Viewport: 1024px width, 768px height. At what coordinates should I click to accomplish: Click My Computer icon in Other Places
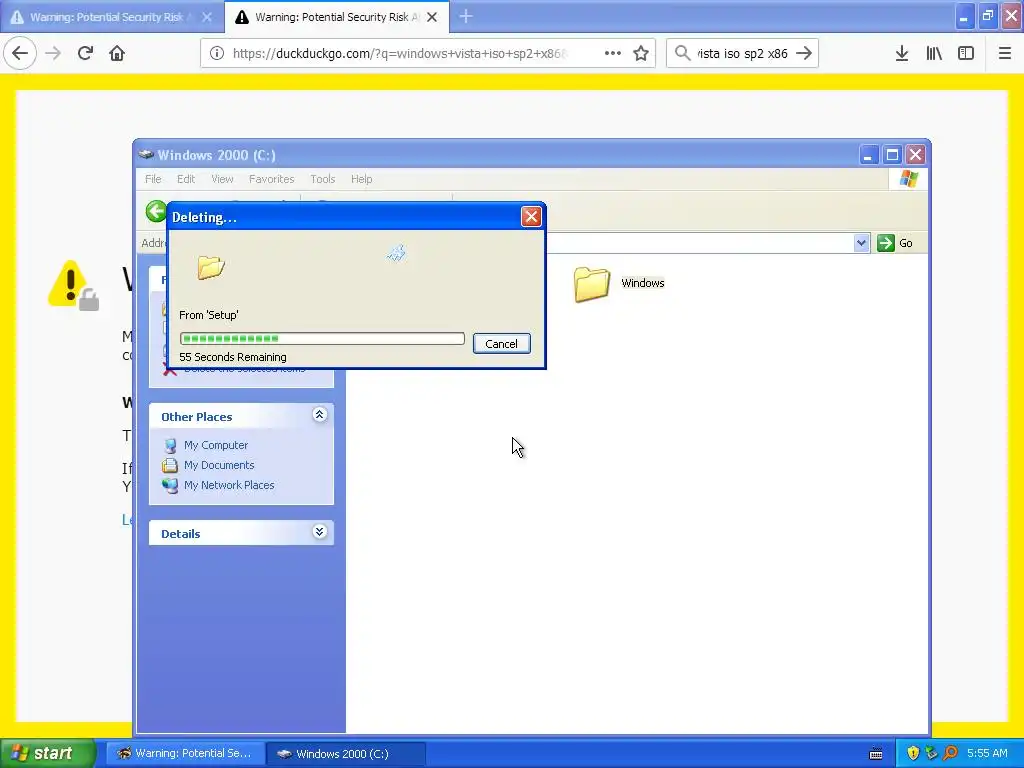tap(170, 445)
